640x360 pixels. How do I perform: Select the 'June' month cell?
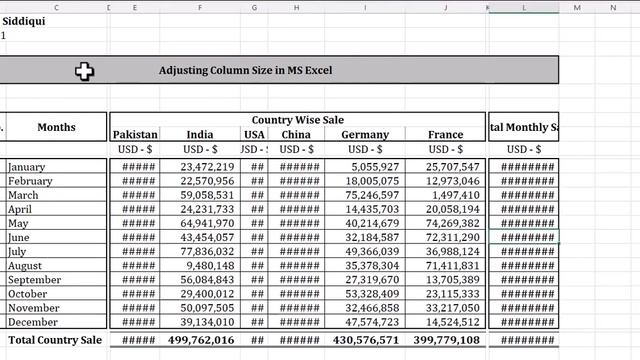click(56, 237)
